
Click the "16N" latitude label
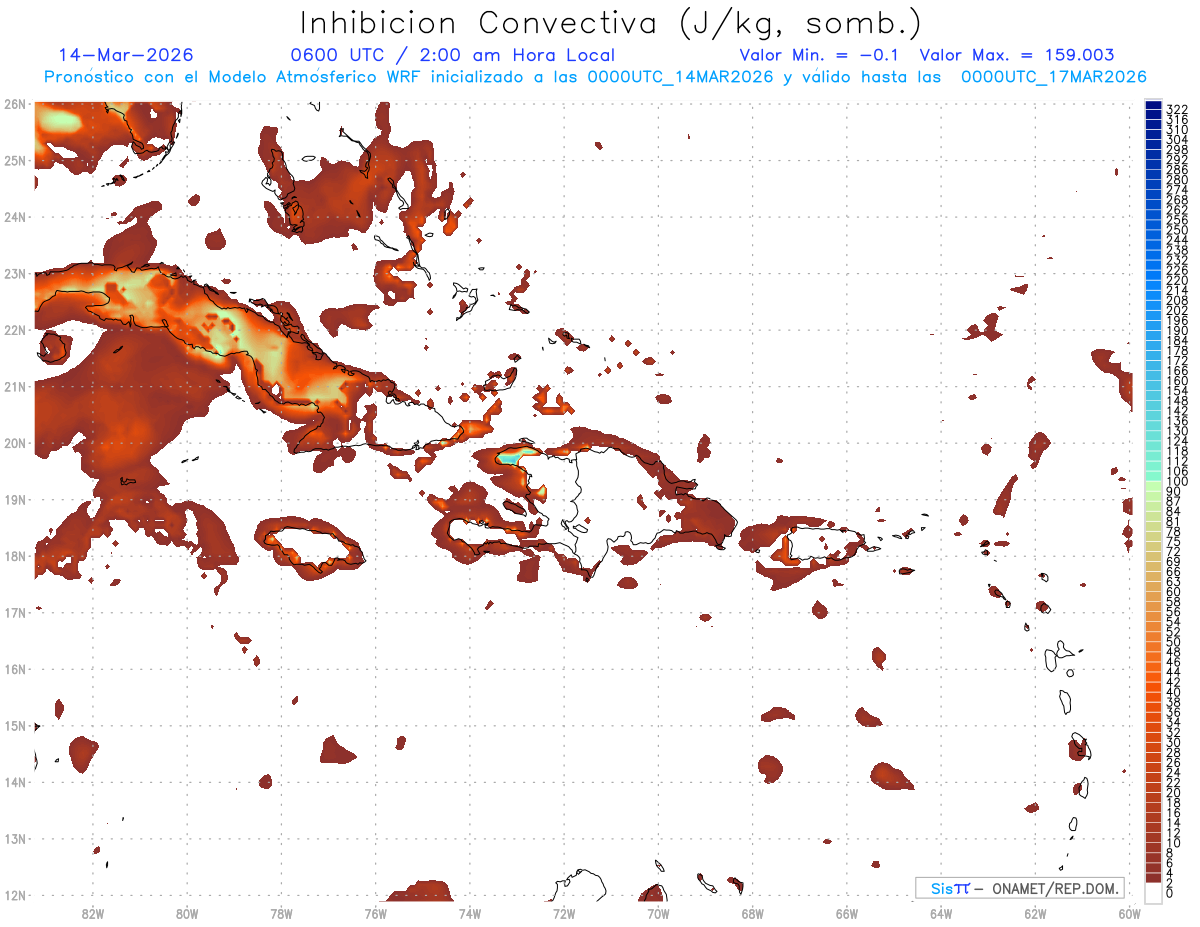click(14, 669)
